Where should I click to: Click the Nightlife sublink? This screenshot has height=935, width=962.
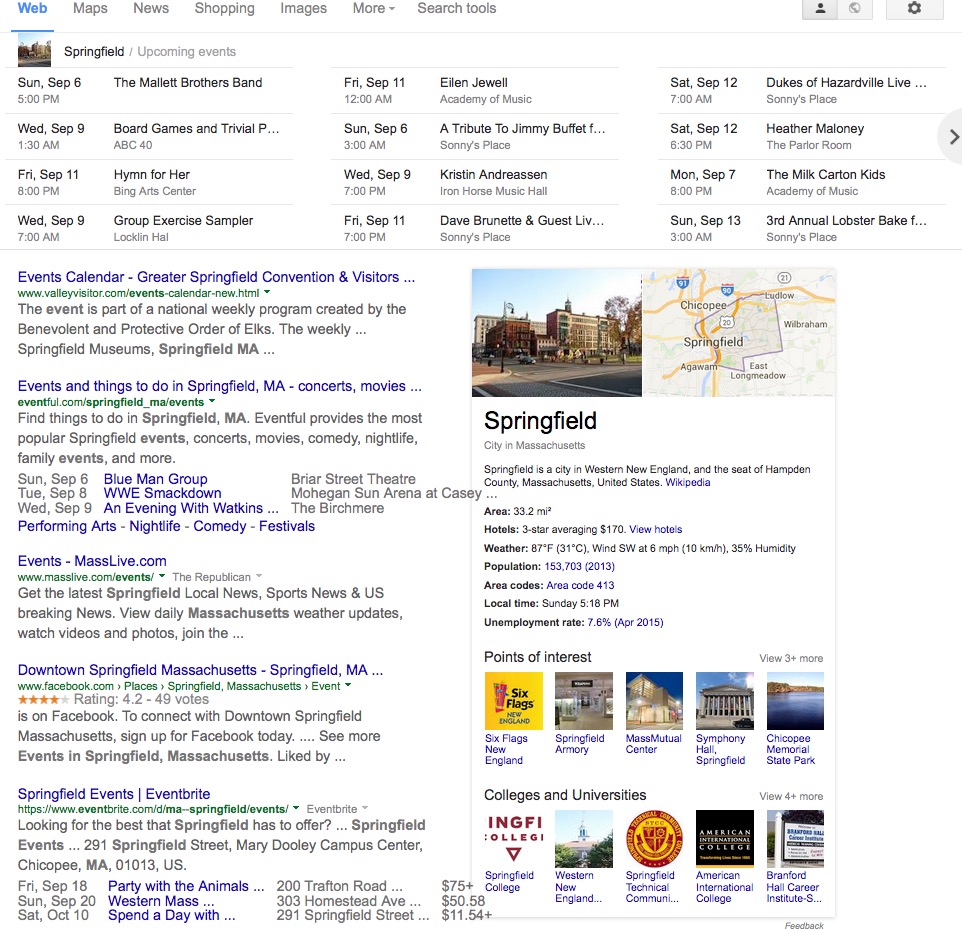(x=155, y=526)
